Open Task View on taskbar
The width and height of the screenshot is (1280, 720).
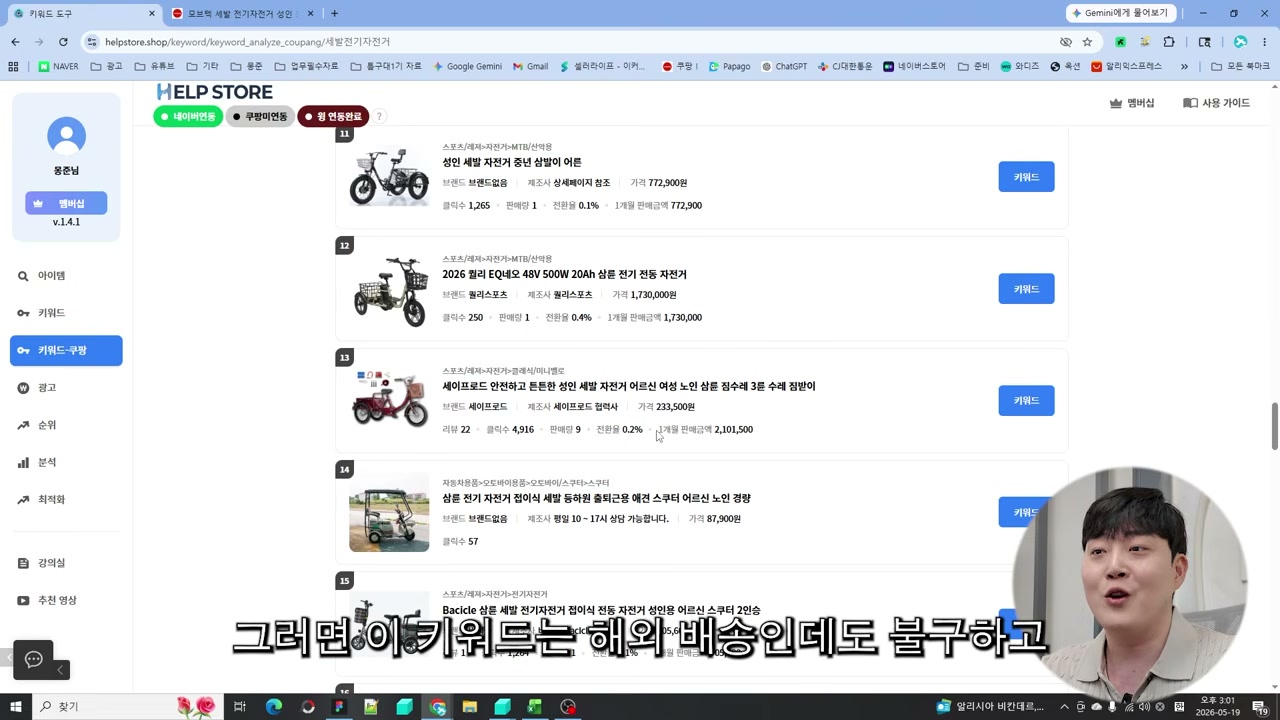[240, 706]
